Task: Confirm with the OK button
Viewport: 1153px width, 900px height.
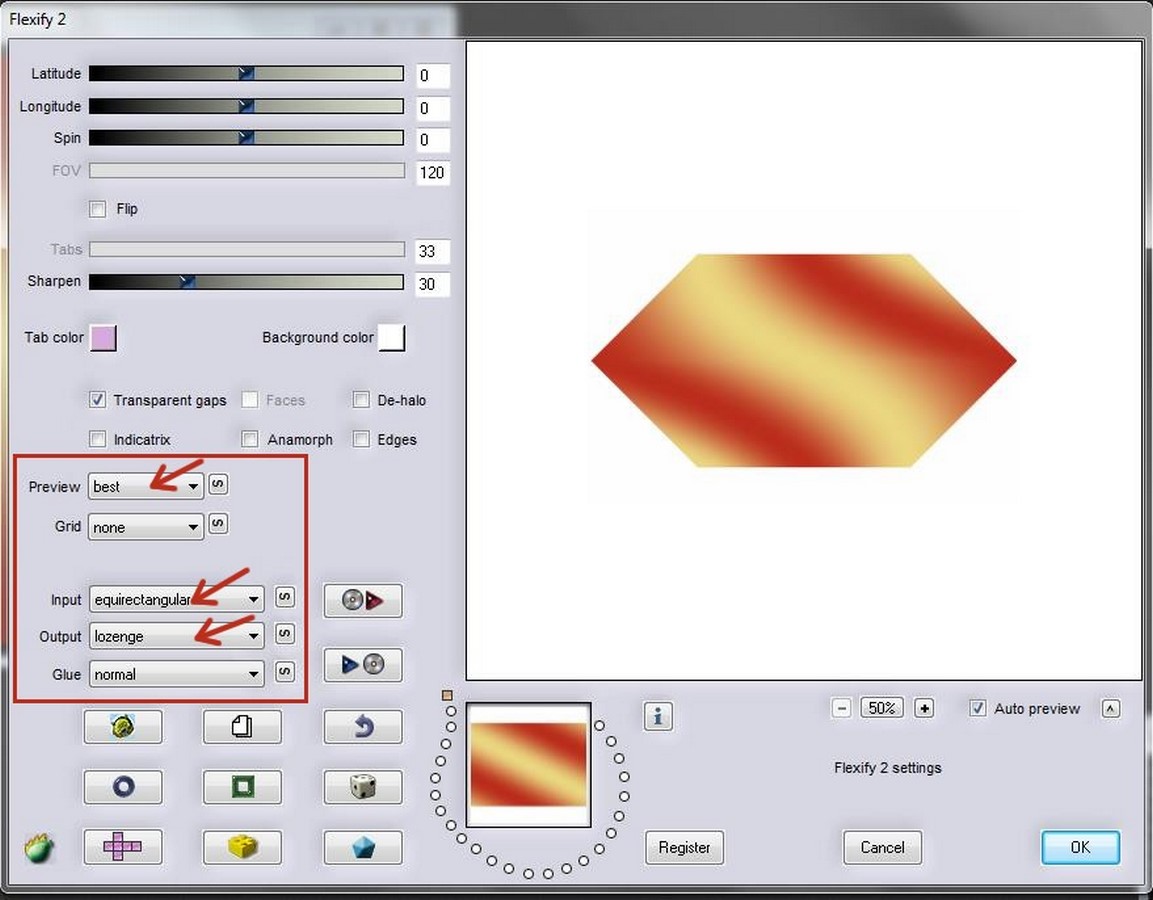Action: click(x=1080, y=848)
